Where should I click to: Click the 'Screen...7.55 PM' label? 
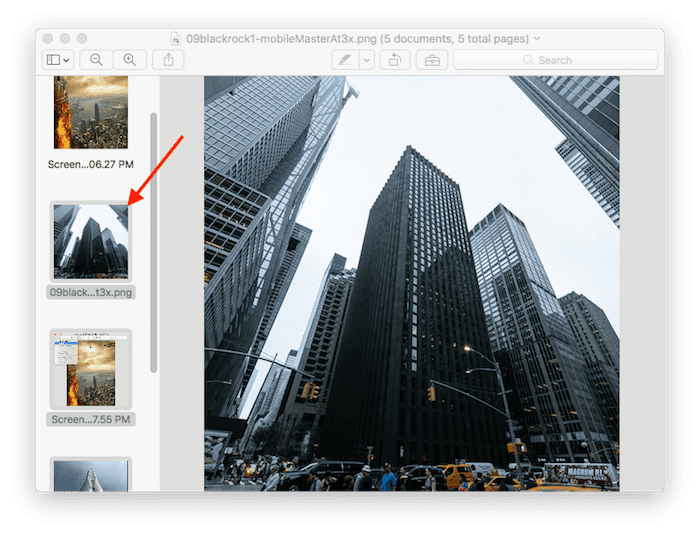tap(91, 420)
